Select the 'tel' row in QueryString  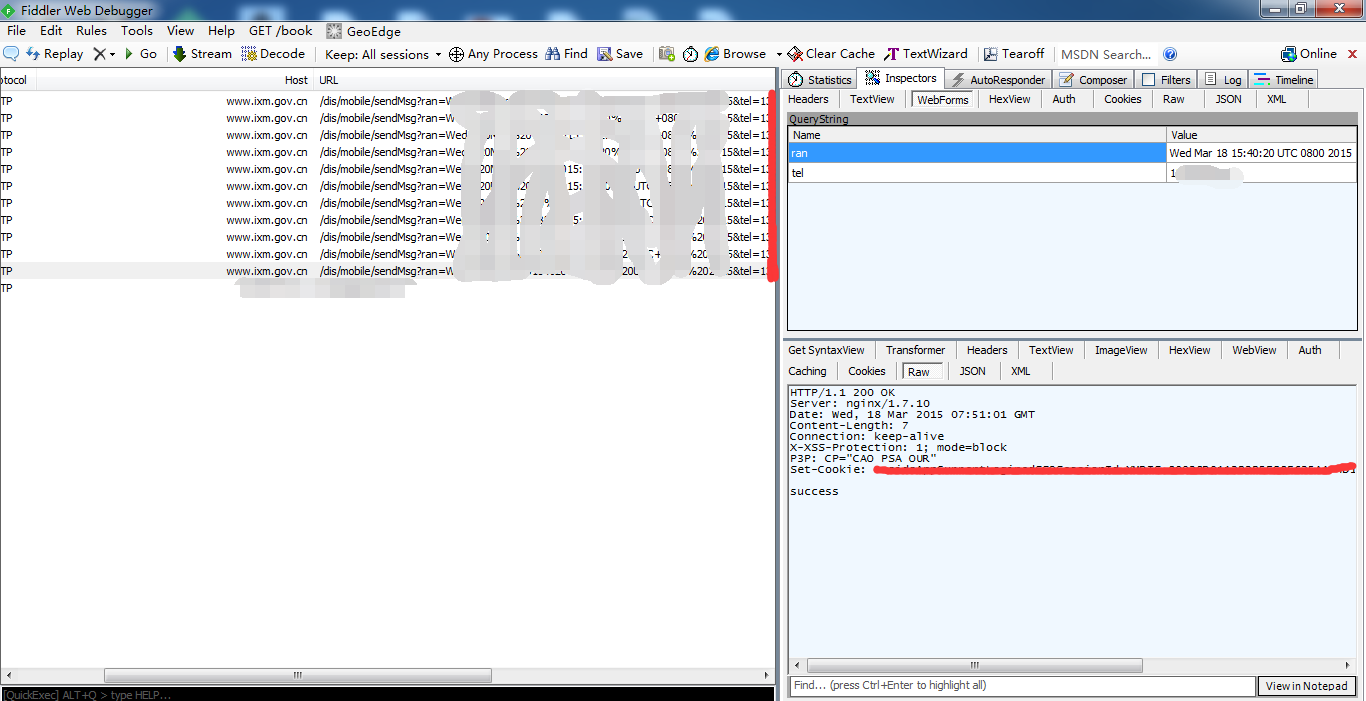tap(1072, 173)
